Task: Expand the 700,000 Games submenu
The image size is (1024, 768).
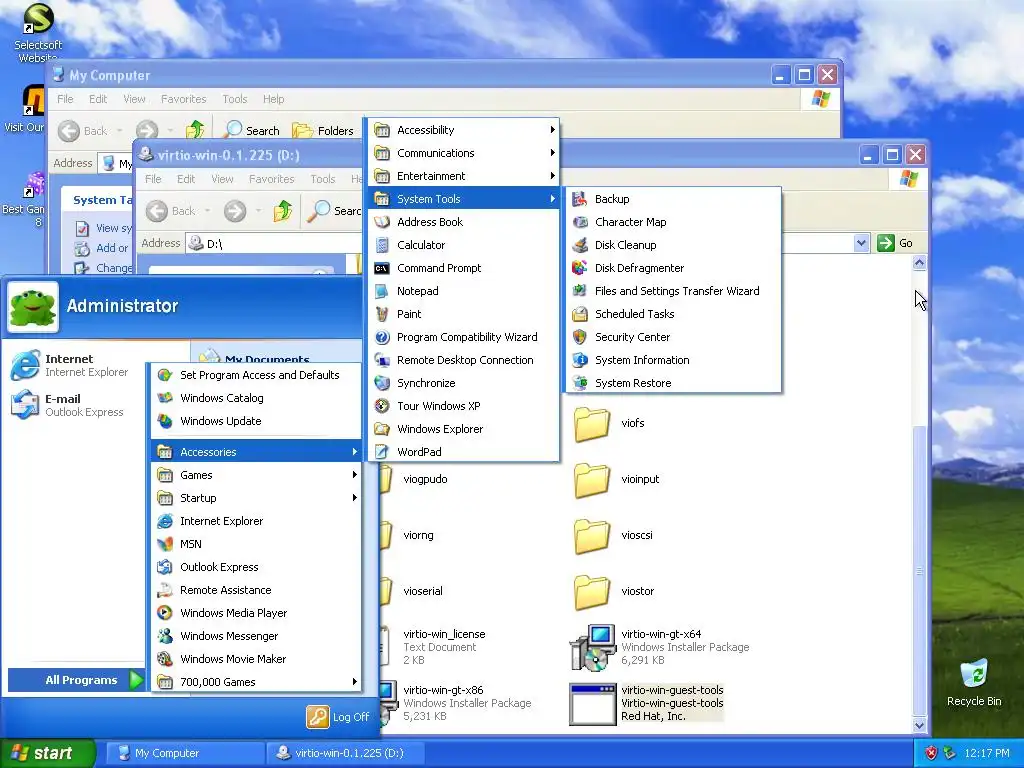Action: [x=257, y=682]
